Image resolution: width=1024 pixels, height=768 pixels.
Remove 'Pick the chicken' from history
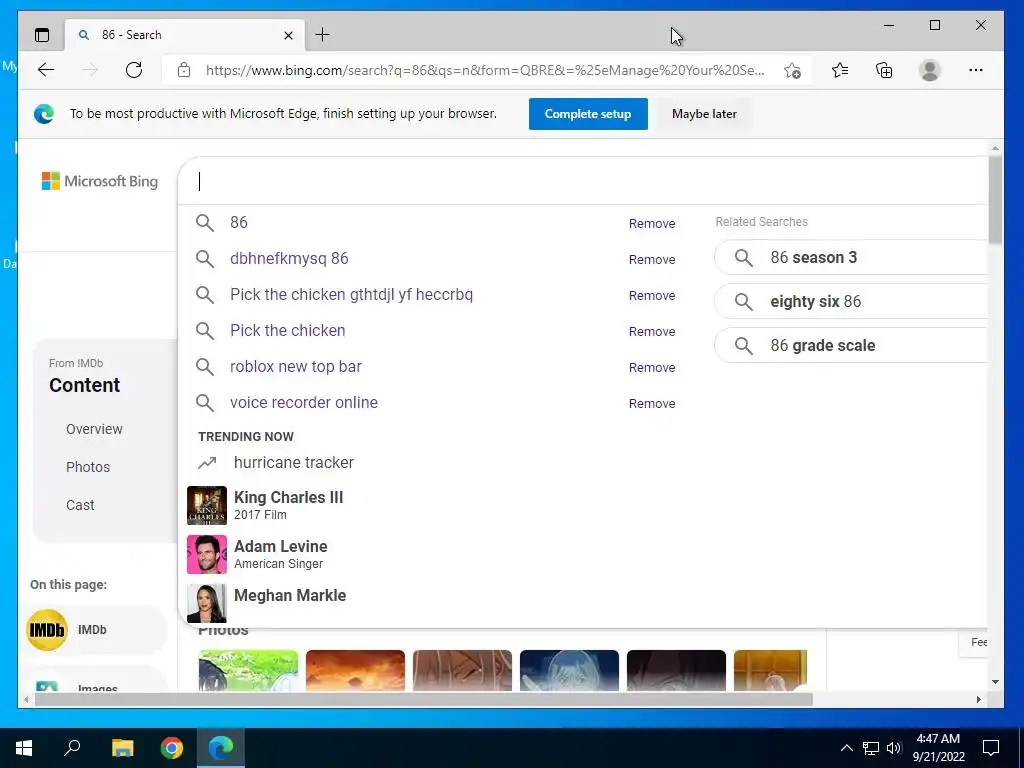(x=652, y=331)
